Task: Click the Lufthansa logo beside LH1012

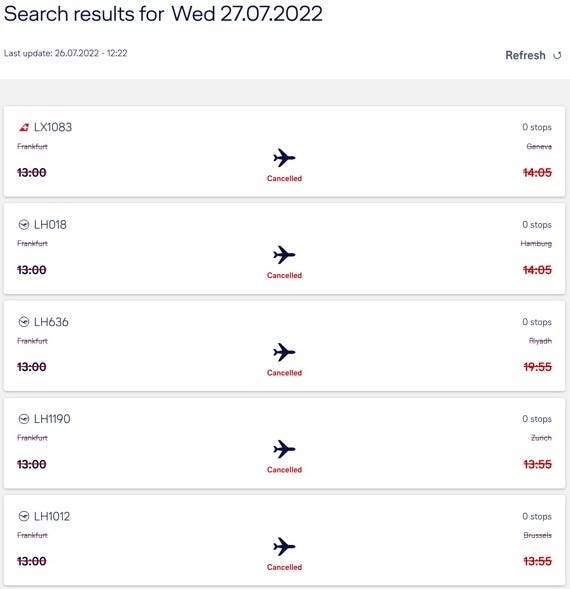Action: [24, 516]
